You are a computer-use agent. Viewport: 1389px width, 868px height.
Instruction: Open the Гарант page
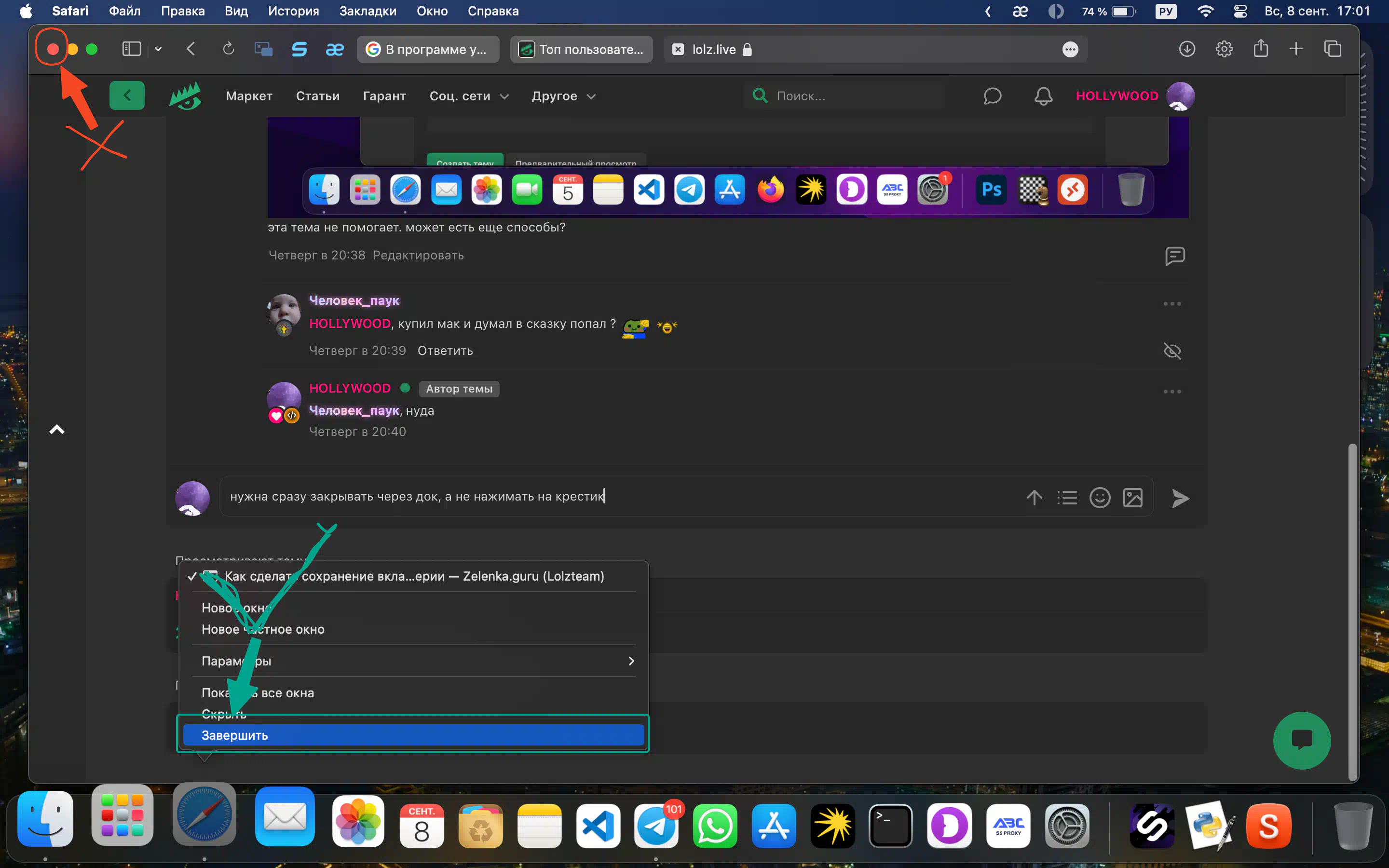(384, 96)
